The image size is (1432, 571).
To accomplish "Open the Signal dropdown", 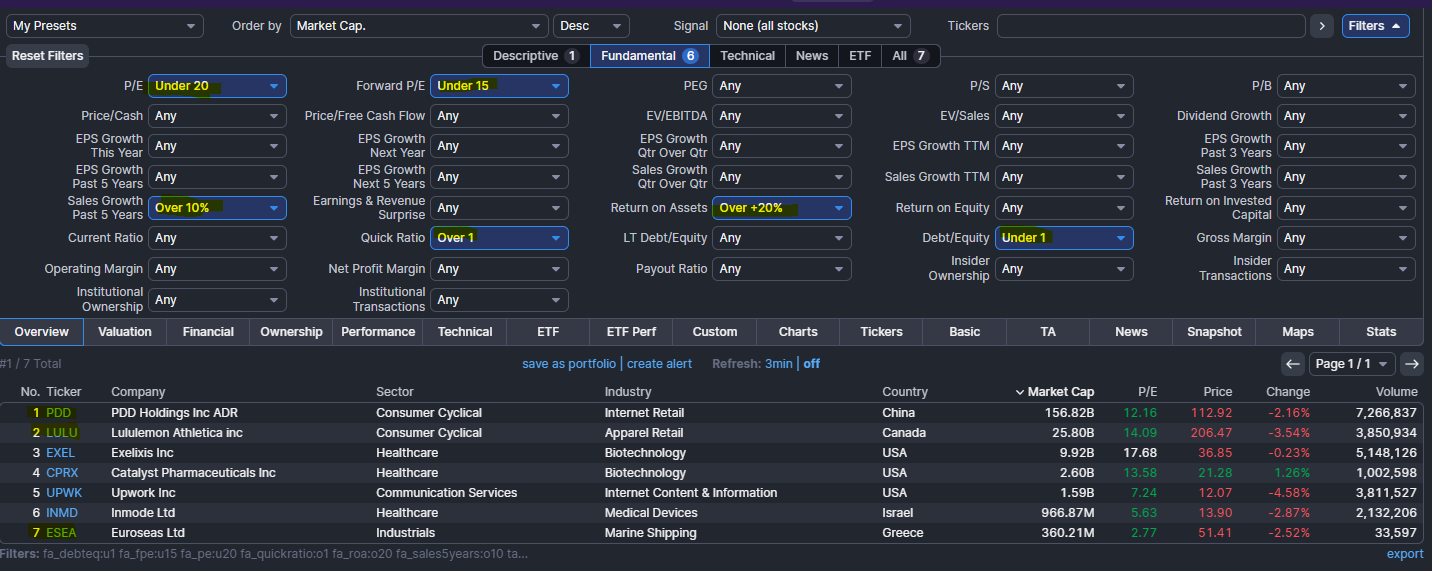I will [812, 26].
